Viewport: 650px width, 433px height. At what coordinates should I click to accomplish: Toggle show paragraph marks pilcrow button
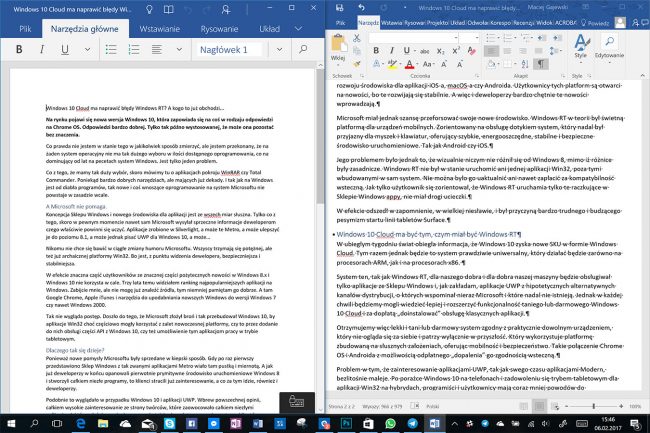541,64
